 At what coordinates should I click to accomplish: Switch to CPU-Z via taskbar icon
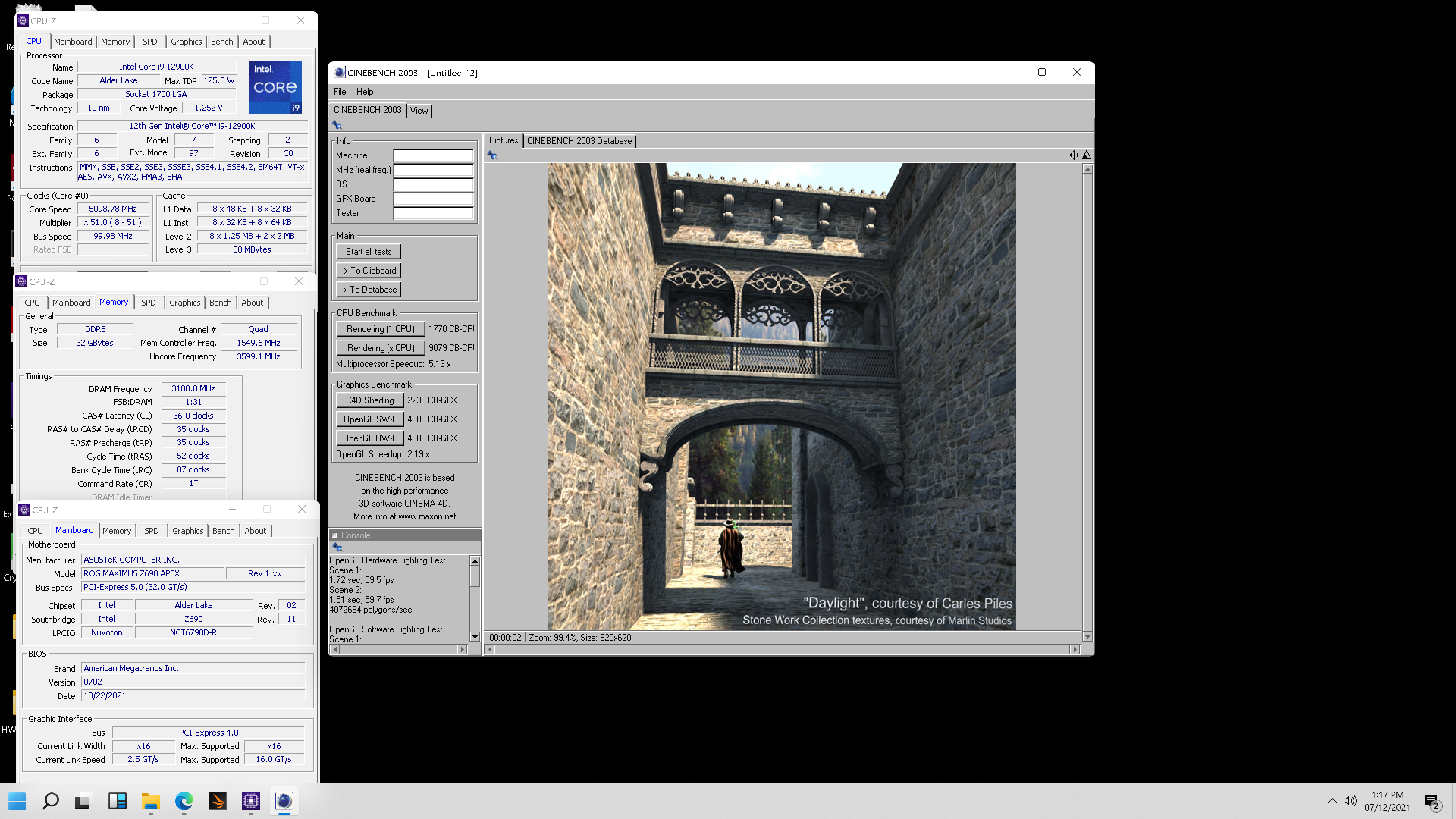(250, 801)
